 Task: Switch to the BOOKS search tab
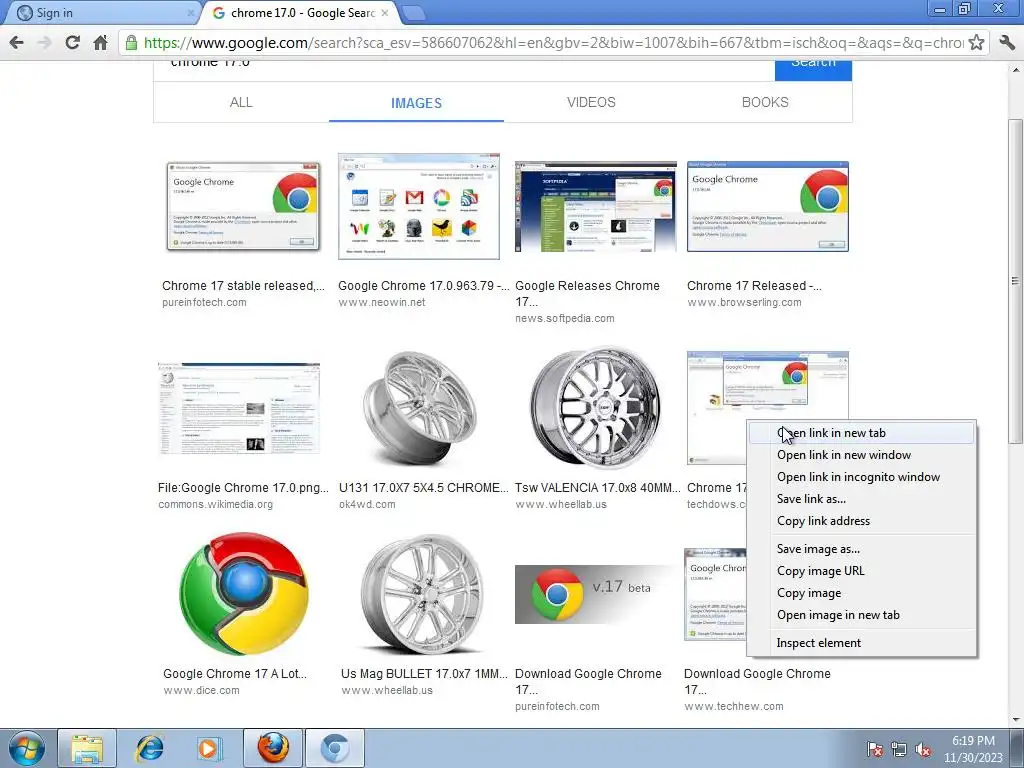tap(765, 102)
